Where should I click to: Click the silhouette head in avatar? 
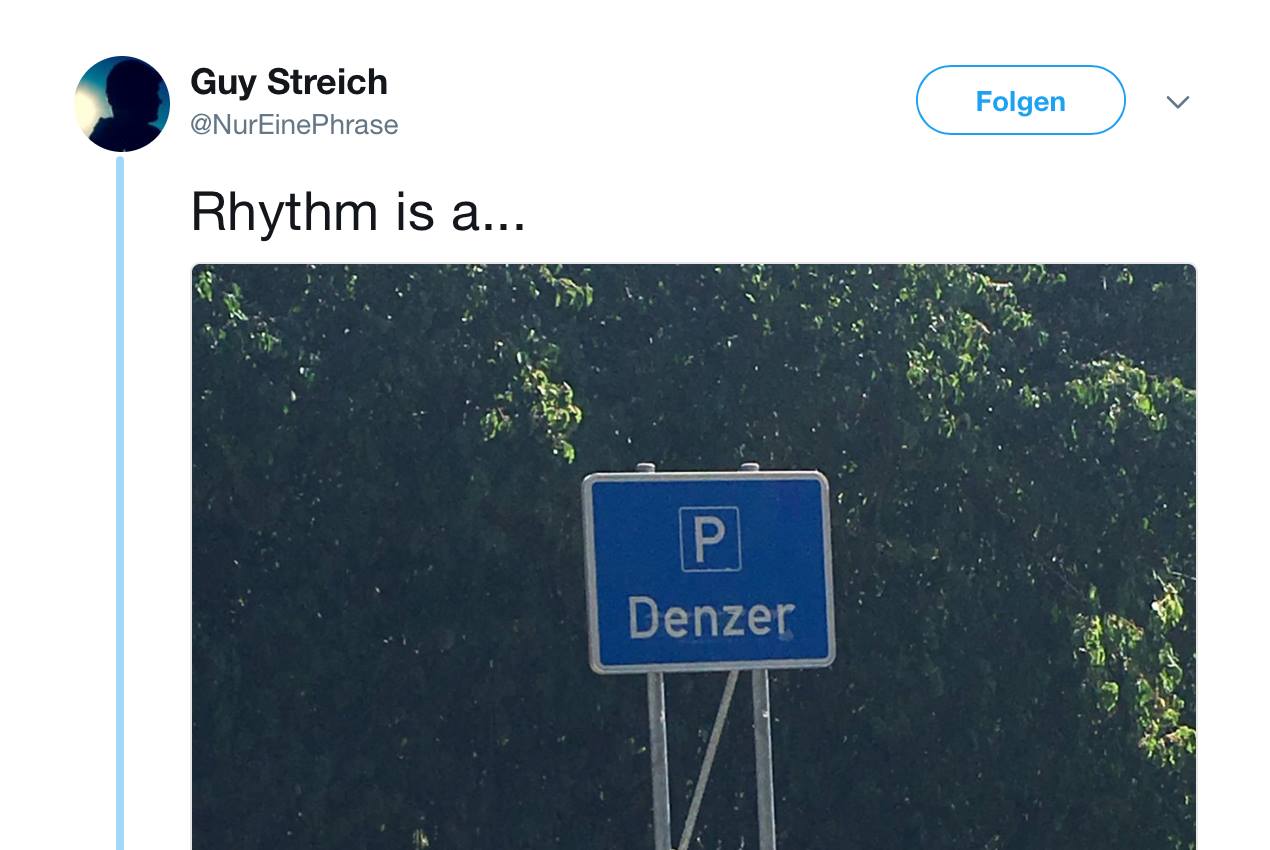135,95
